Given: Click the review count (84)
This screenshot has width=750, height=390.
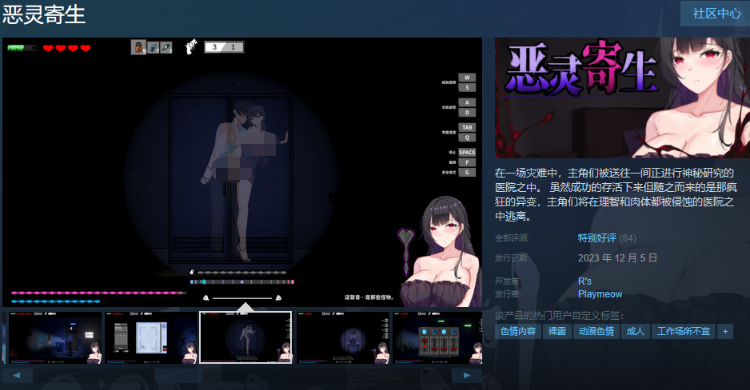Looking at the screenshot, I should (628, 238).
